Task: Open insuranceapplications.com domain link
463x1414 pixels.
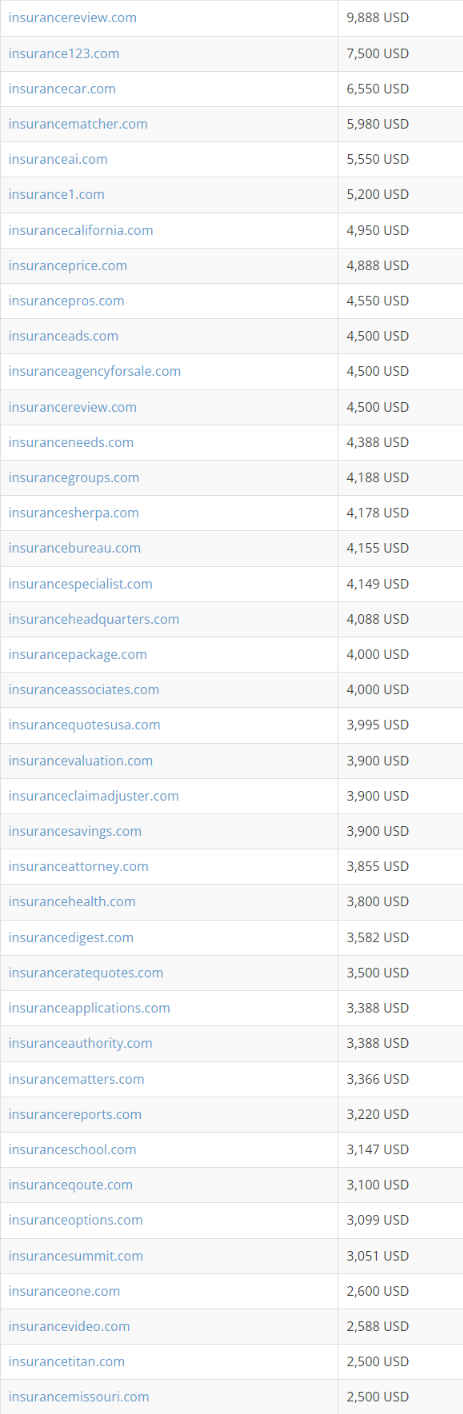Action: (x=89, y=1008)
